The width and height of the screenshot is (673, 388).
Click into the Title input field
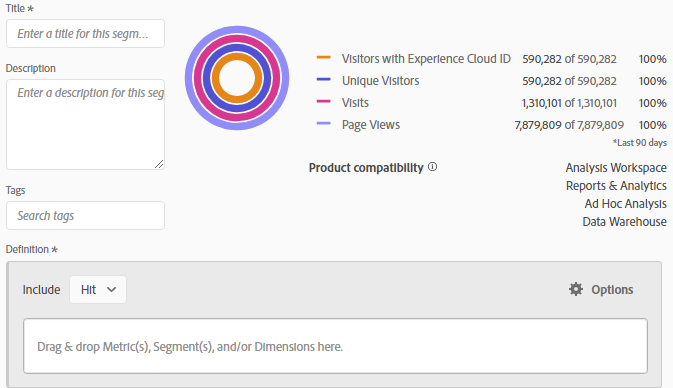tap(85, 33)
